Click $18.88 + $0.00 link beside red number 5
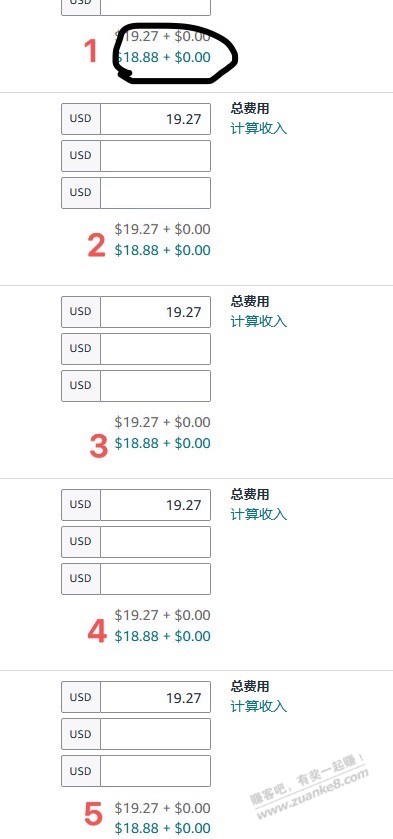This screenshot has height=839, width=393. click(163, 828)
